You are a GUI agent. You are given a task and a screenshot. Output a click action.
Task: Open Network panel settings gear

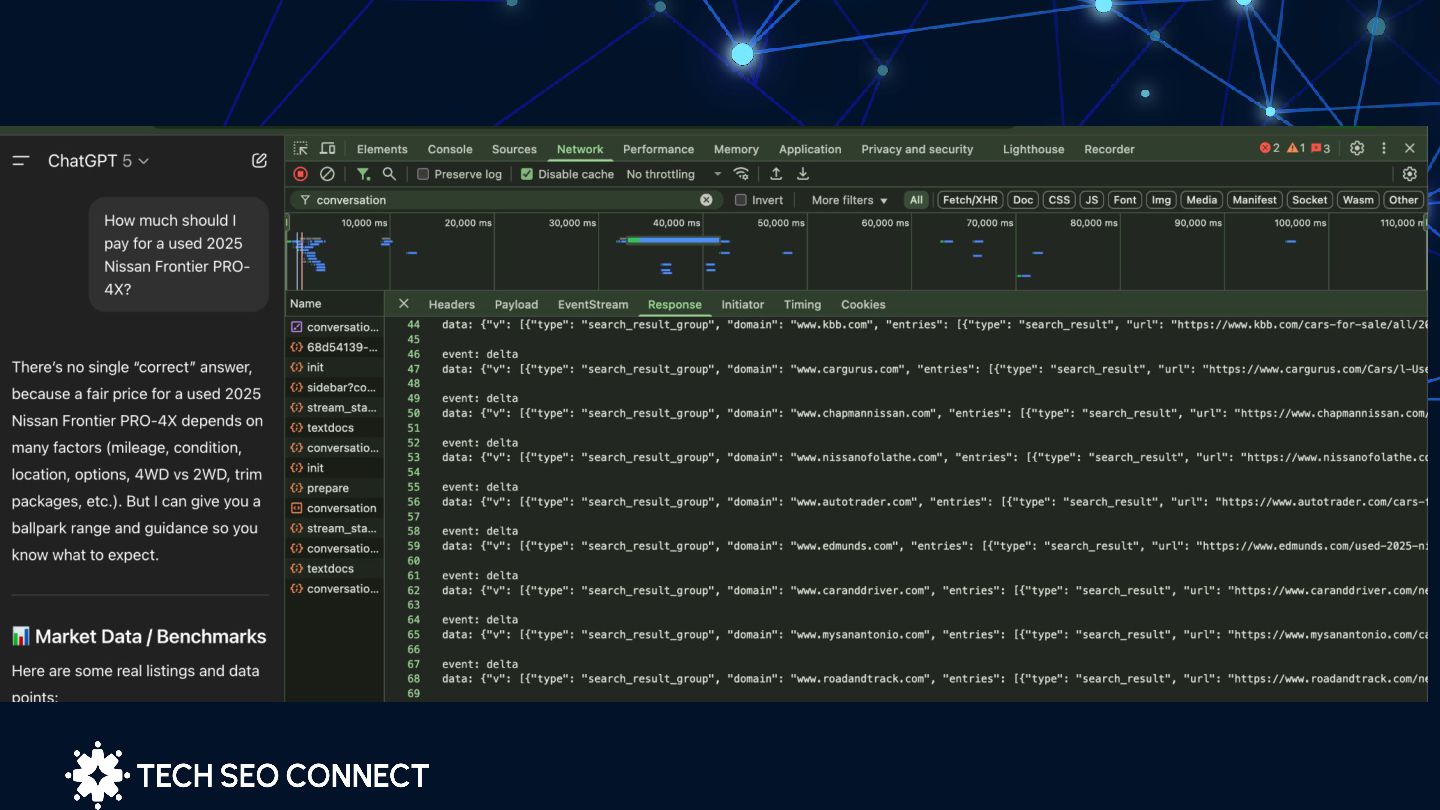tap(1410, 174)
